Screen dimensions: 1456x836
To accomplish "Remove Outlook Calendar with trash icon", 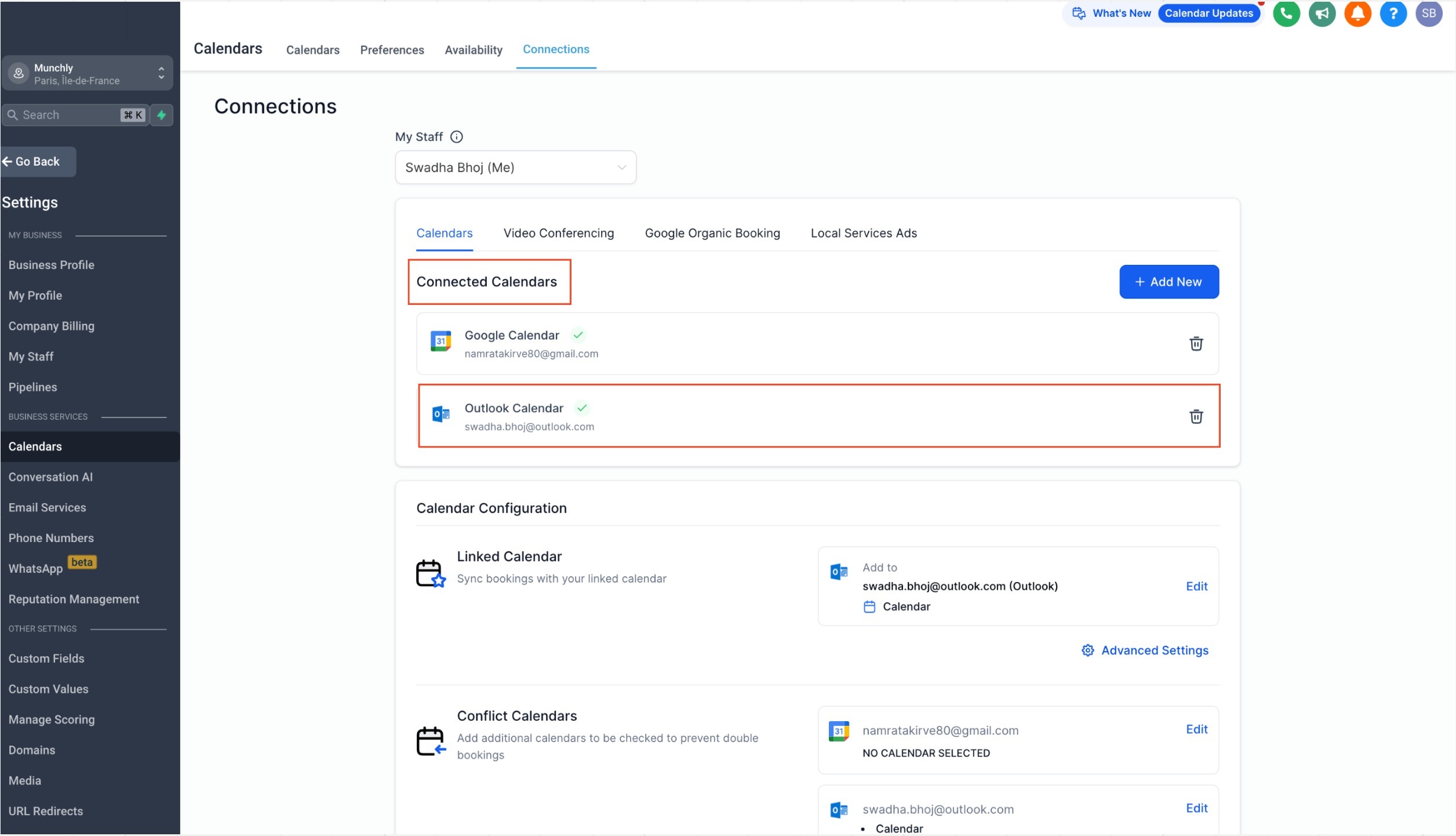I will (x=1196, y=416).
